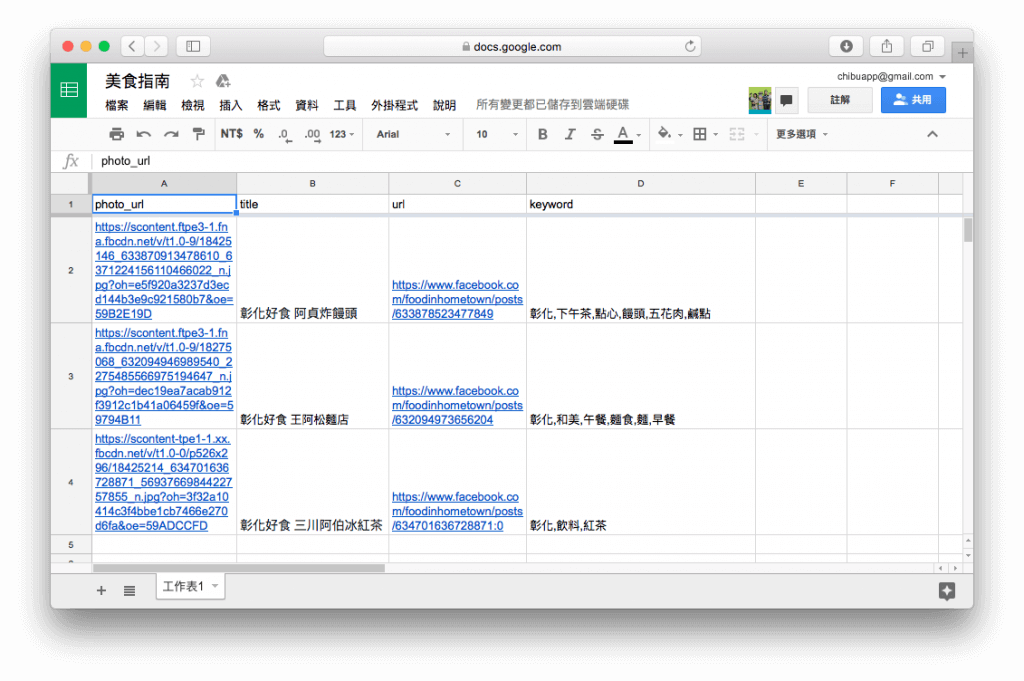Click the print icon in toolbar
Viewport: 1024px width, 681px height.
pyautogui.click(x=116, y=134)
